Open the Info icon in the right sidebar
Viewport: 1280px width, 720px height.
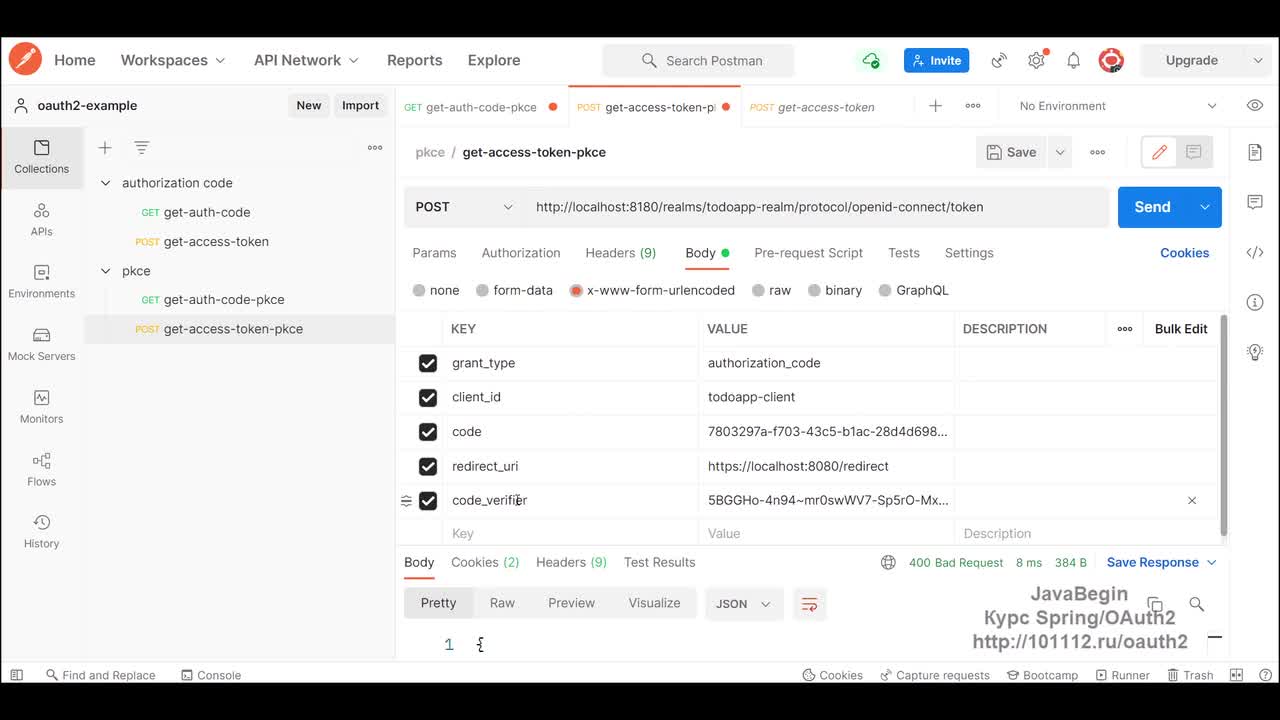[1255, 302]
